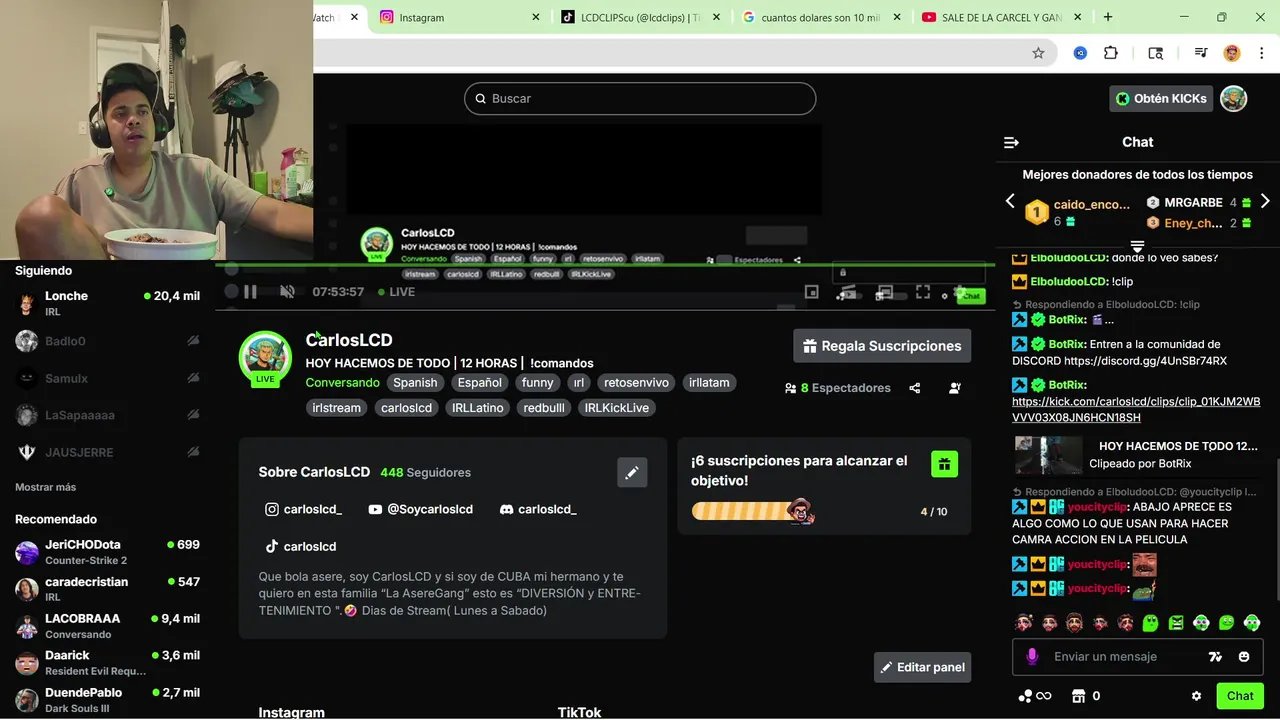1280x720 pixels.
Task: Open the LACOBRAAA recommended channel
Action: click(x=107, y=626)
